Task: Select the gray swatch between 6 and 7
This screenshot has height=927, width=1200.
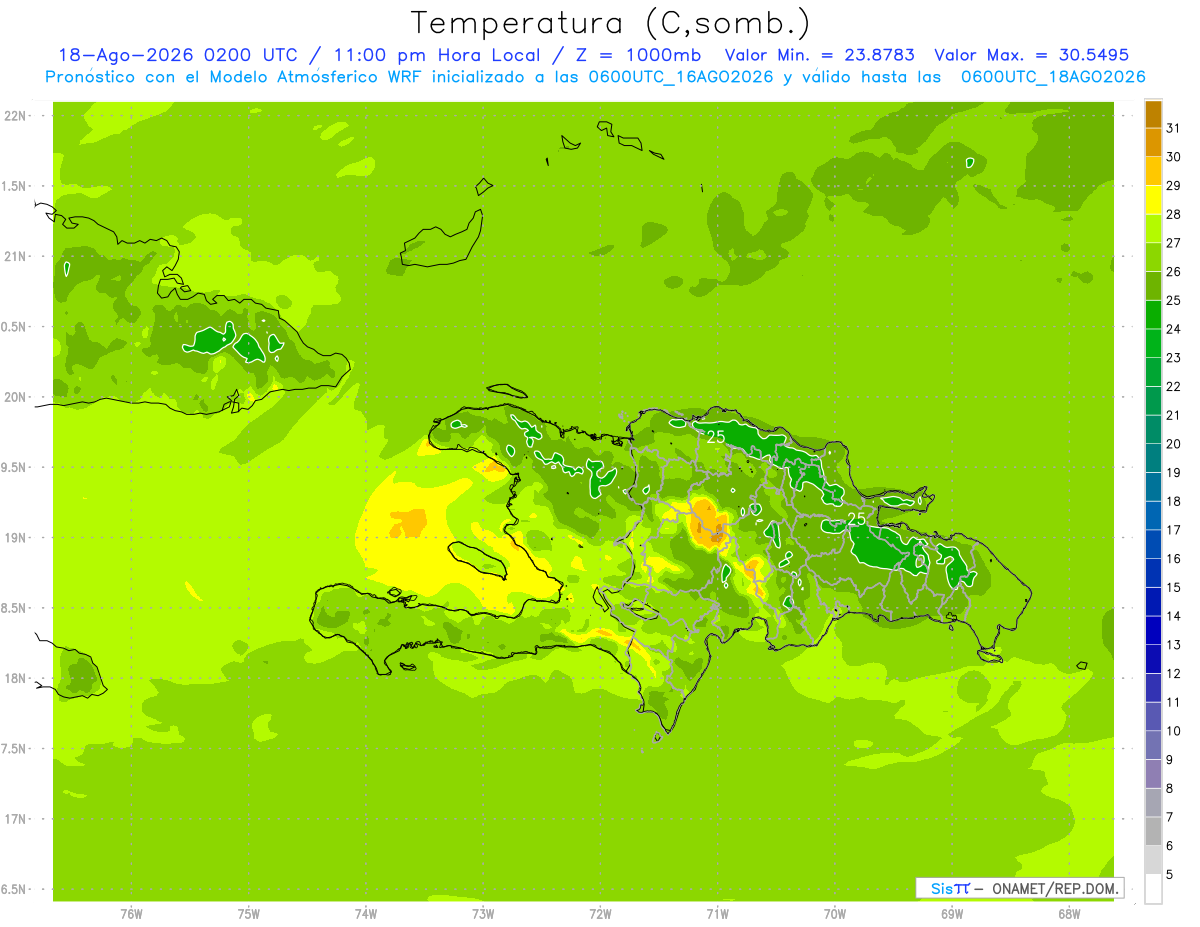Action: [x=1153, y=832]
